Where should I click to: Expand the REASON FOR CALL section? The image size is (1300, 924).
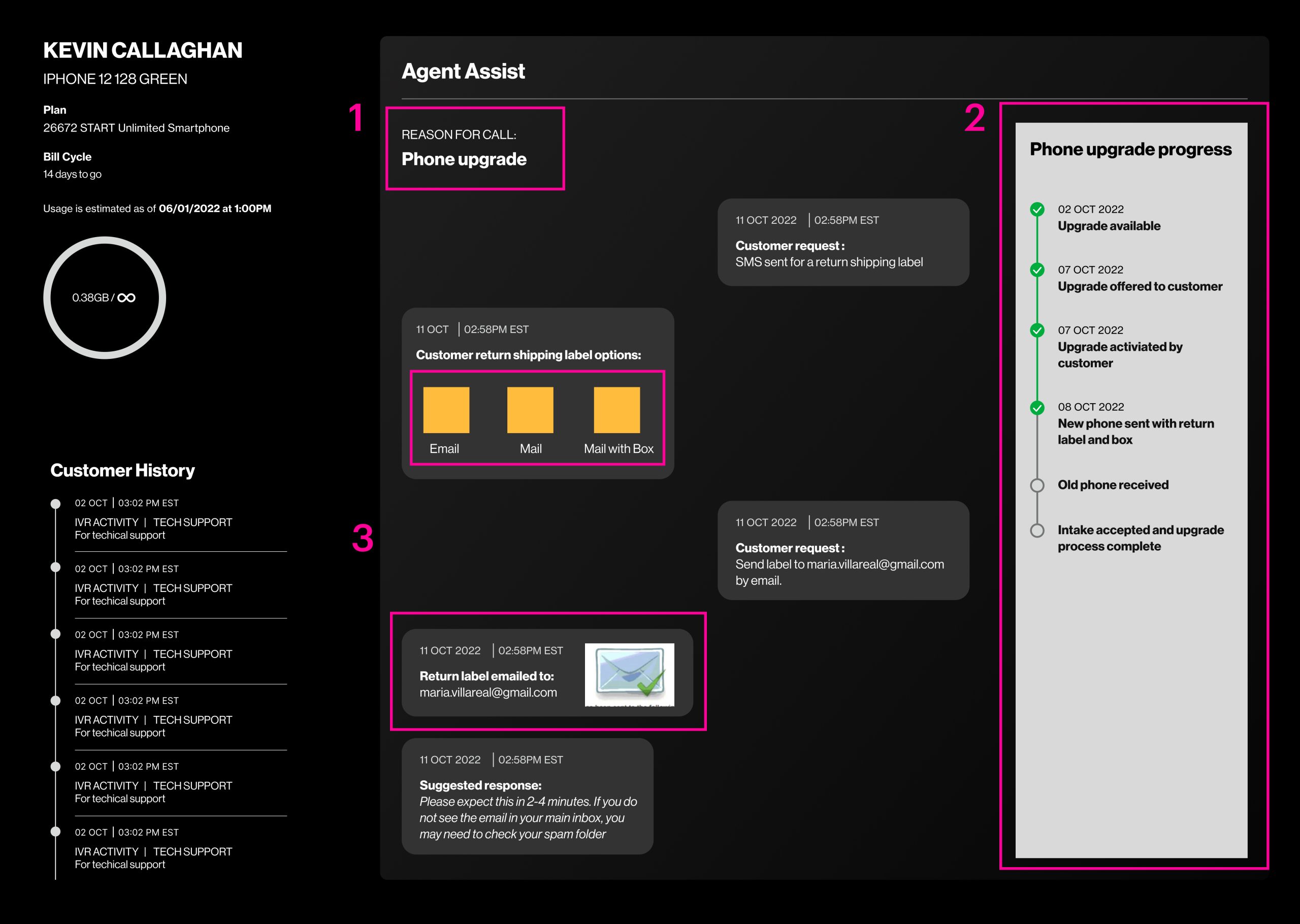click(475, 147)
